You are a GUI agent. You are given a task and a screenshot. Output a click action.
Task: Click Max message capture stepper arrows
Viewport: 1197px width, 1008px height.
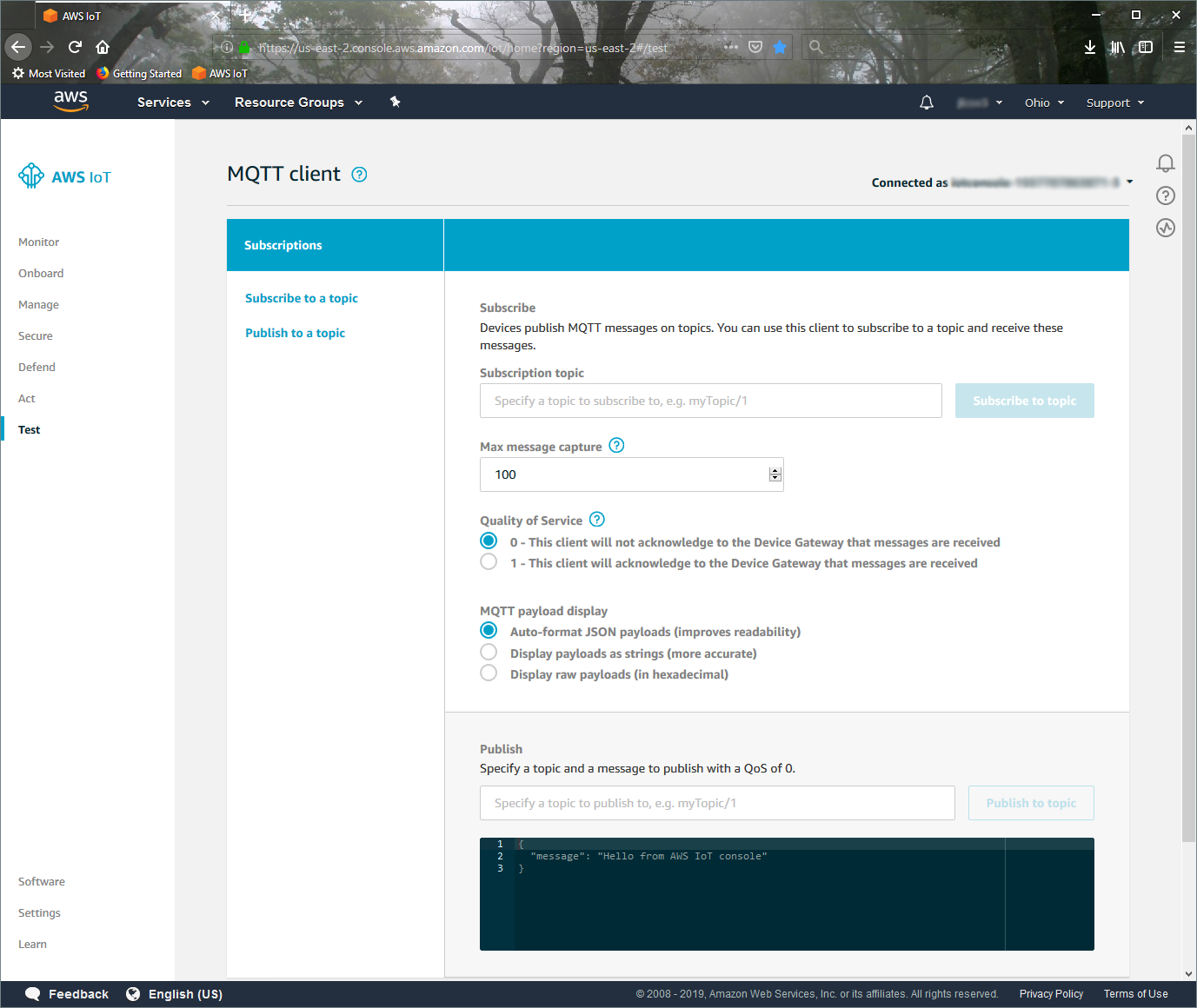pyautogui.click(x=775, y=474)
